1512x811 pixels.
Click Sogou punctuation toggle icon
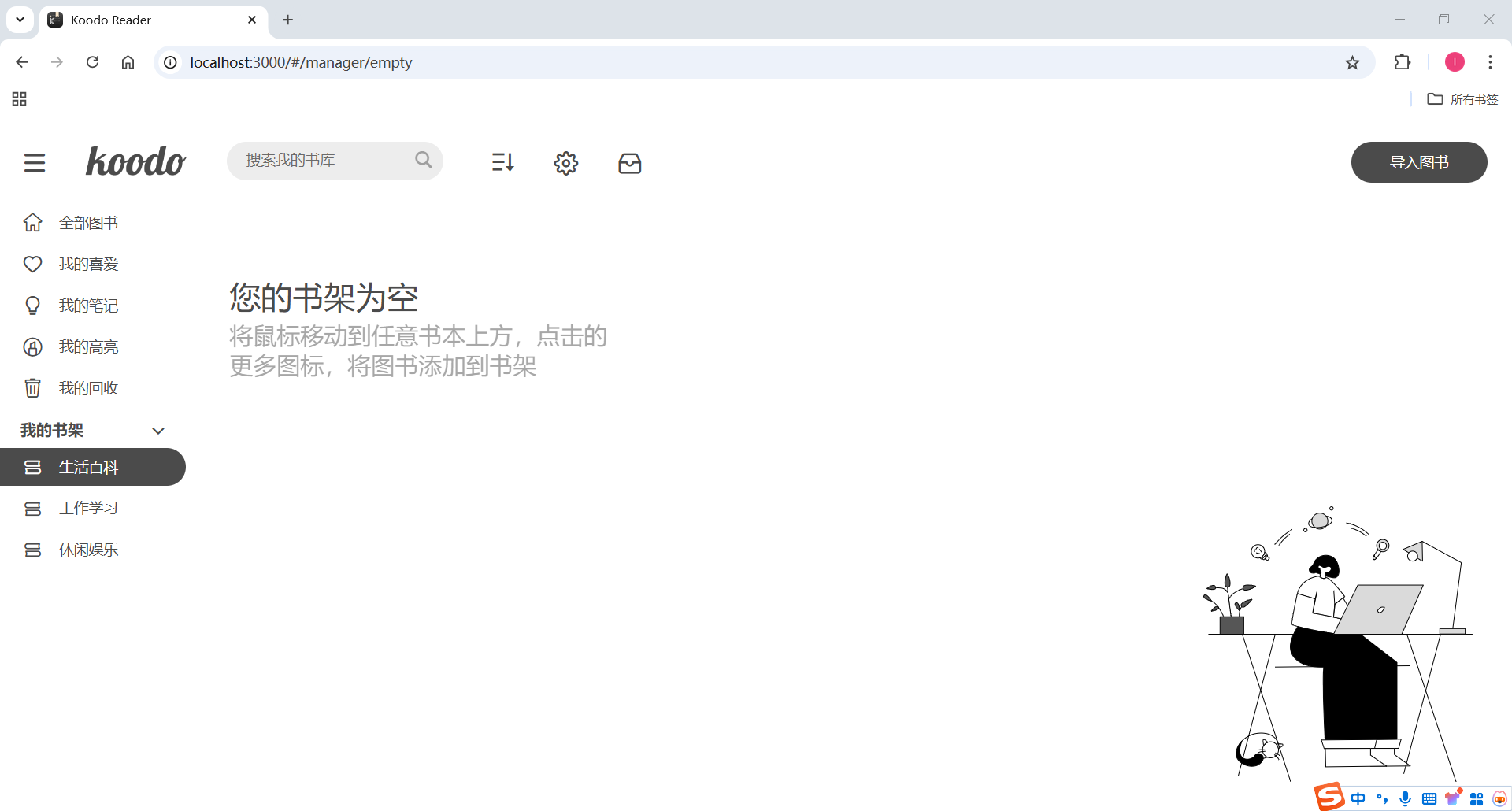(1382, 798)
